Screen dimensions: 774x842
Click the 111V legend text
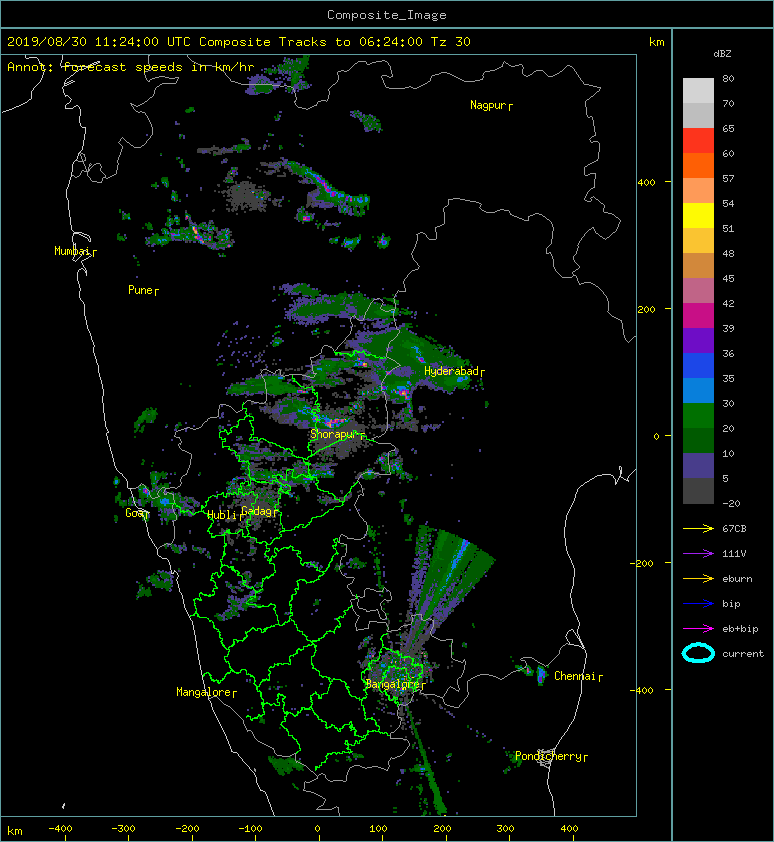(x=733, y=554)
